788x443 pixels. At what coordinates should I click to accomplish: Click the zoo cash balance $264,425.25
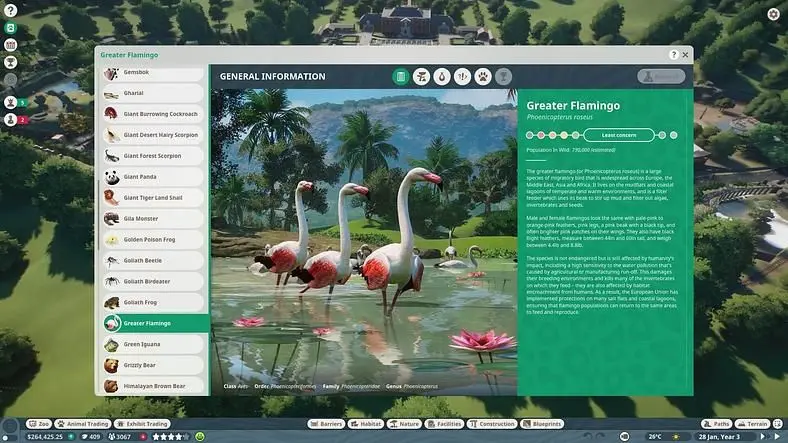tap(45, 437)
